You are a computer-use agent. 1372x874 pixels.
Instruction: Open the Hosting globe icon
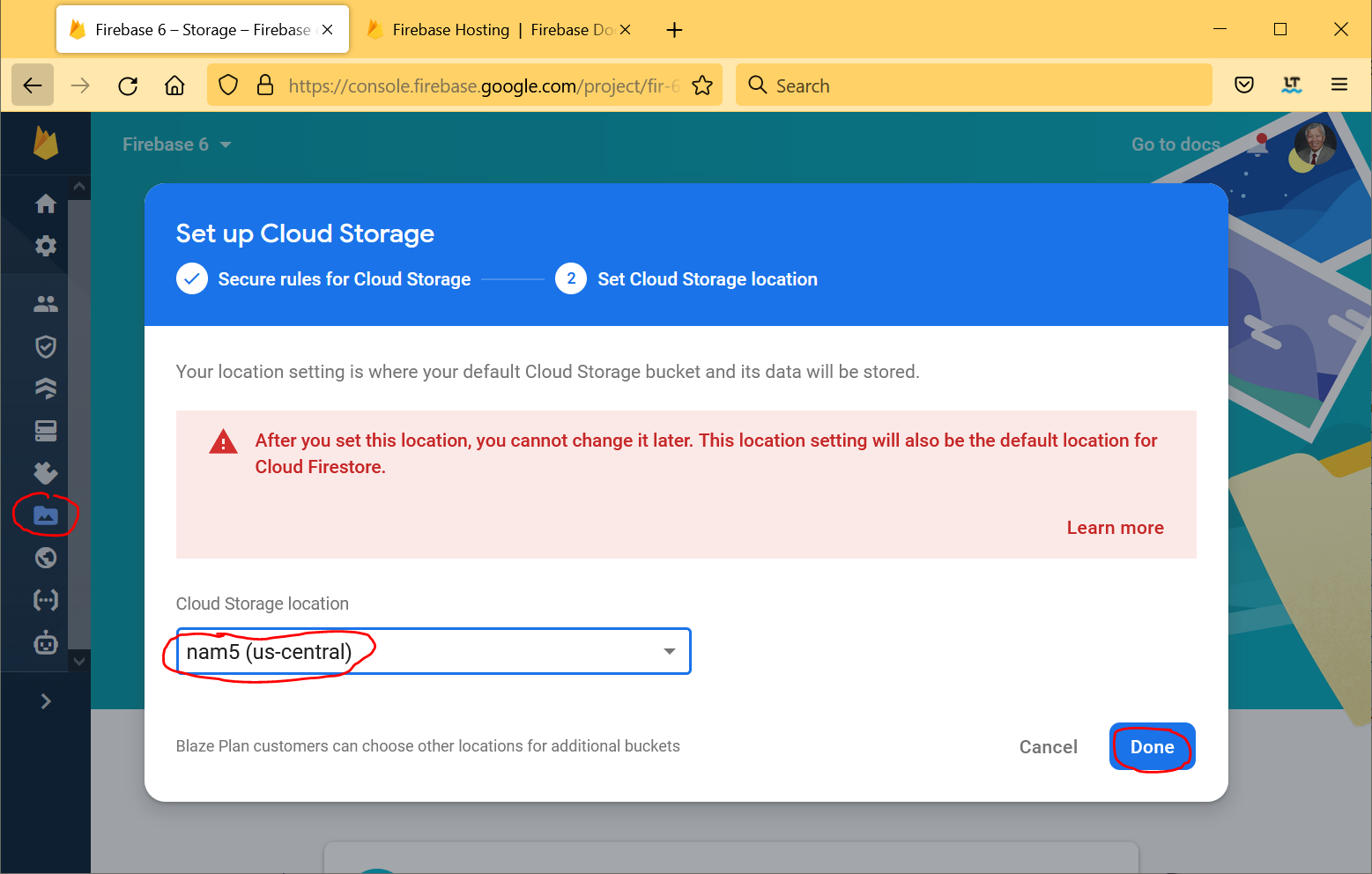coord(46,558)
